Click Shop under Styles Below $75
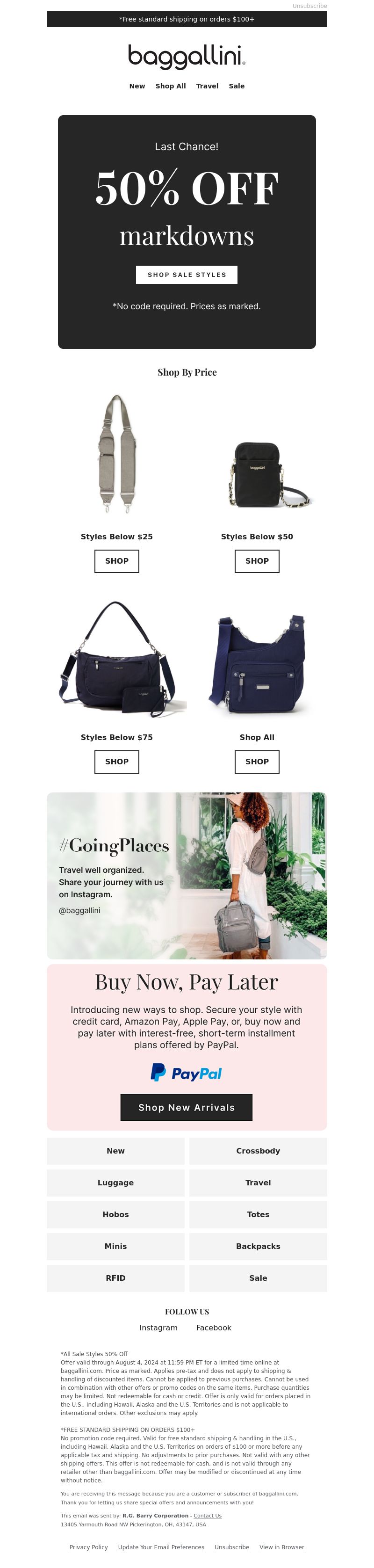Image resolution: width=374 pixels, height=1568 pixels. [117, 762]
